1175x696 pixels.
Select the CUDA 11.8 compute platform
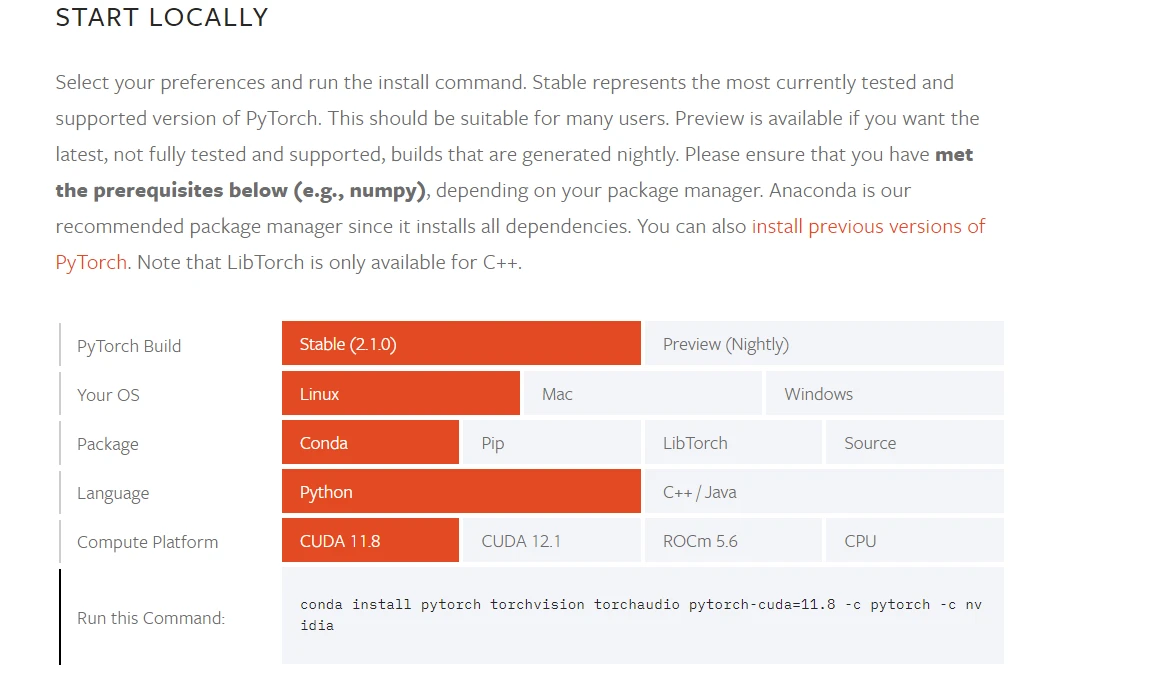[x=370, y=541]
